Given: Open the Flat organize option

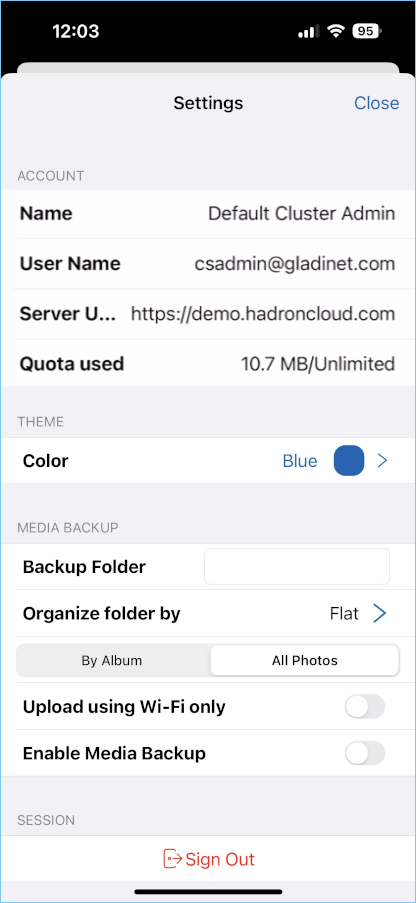Looking at the screenshot, I should 345,613.
